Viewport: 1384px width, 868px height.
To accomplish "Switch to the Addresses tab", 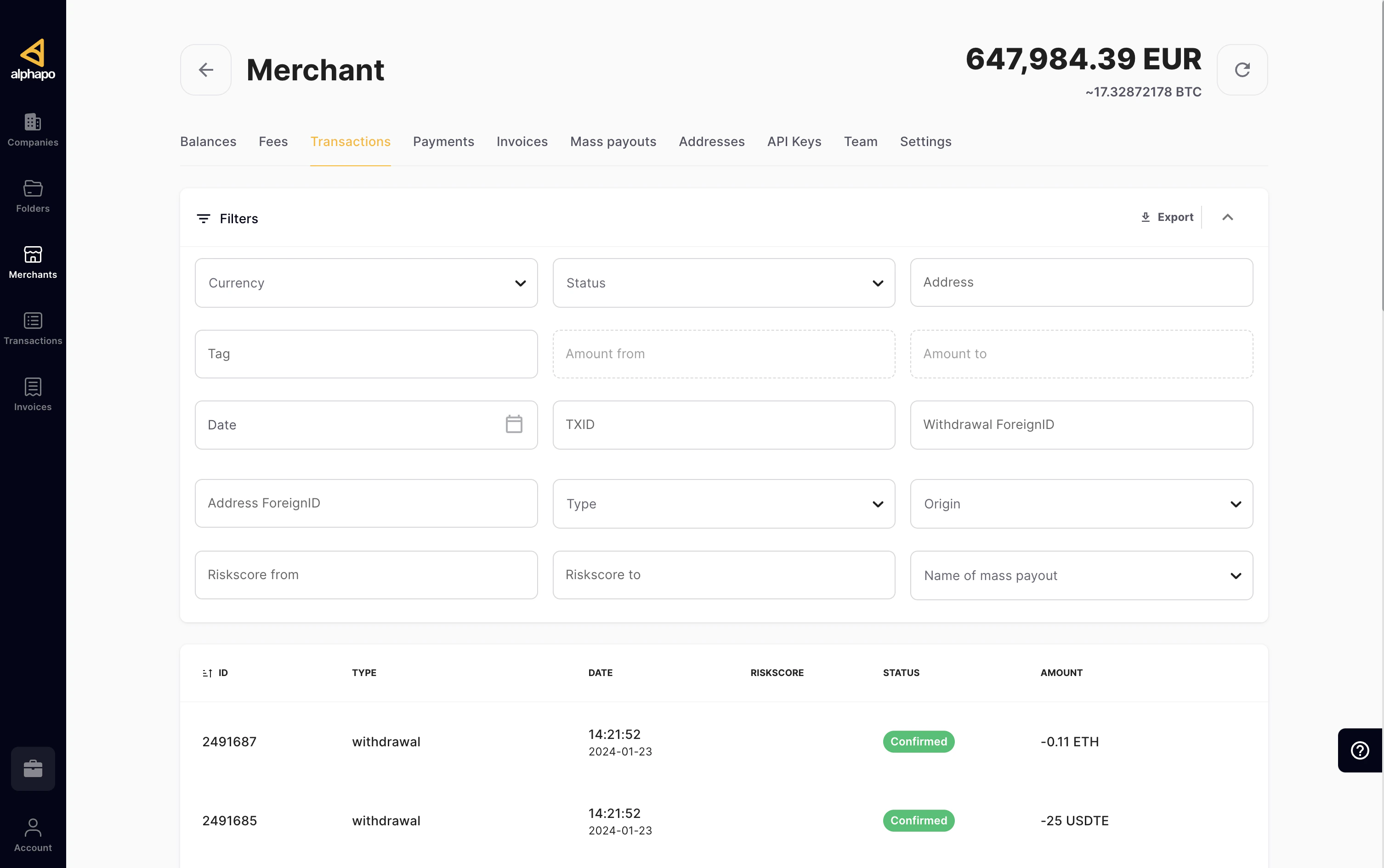I will point(711,142).
